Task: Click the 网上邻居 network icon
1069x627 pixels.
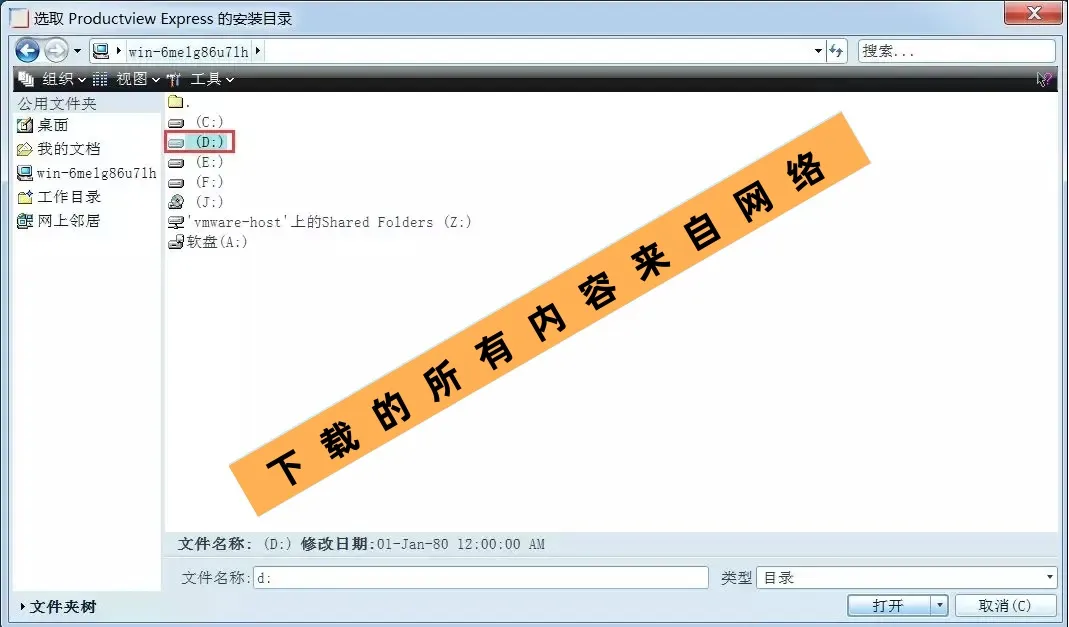Action: coord(25,221)
